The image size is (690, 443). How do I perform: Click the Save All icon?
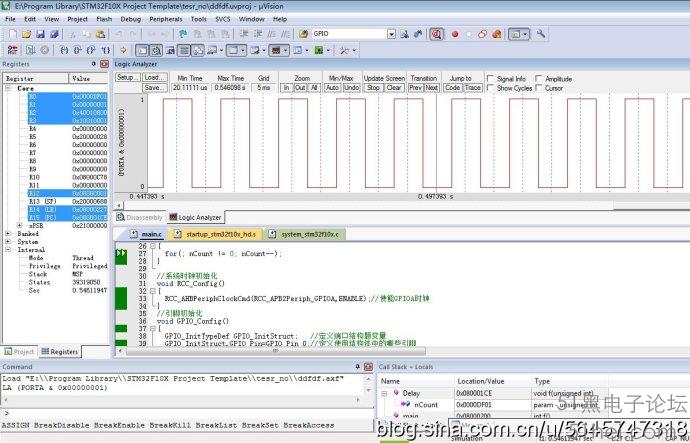[x=55, y=34]
